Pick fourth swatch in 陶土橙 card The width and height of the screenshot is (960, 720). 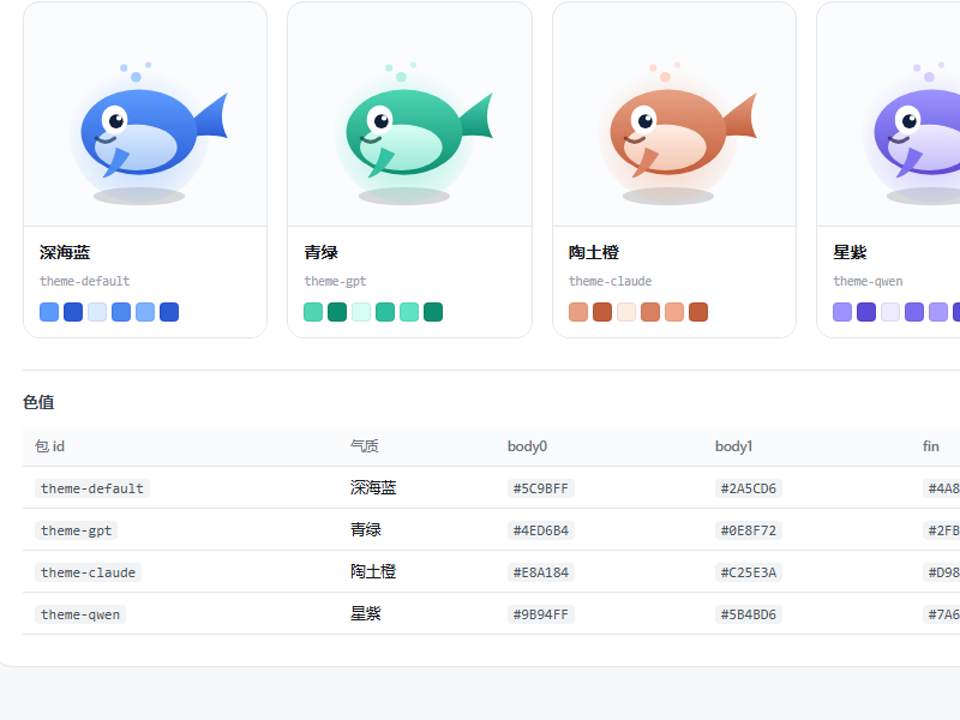tap(650, 312)
